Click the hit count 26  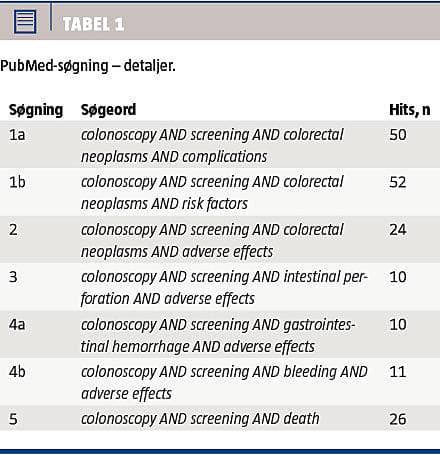[x=398, y=419]
